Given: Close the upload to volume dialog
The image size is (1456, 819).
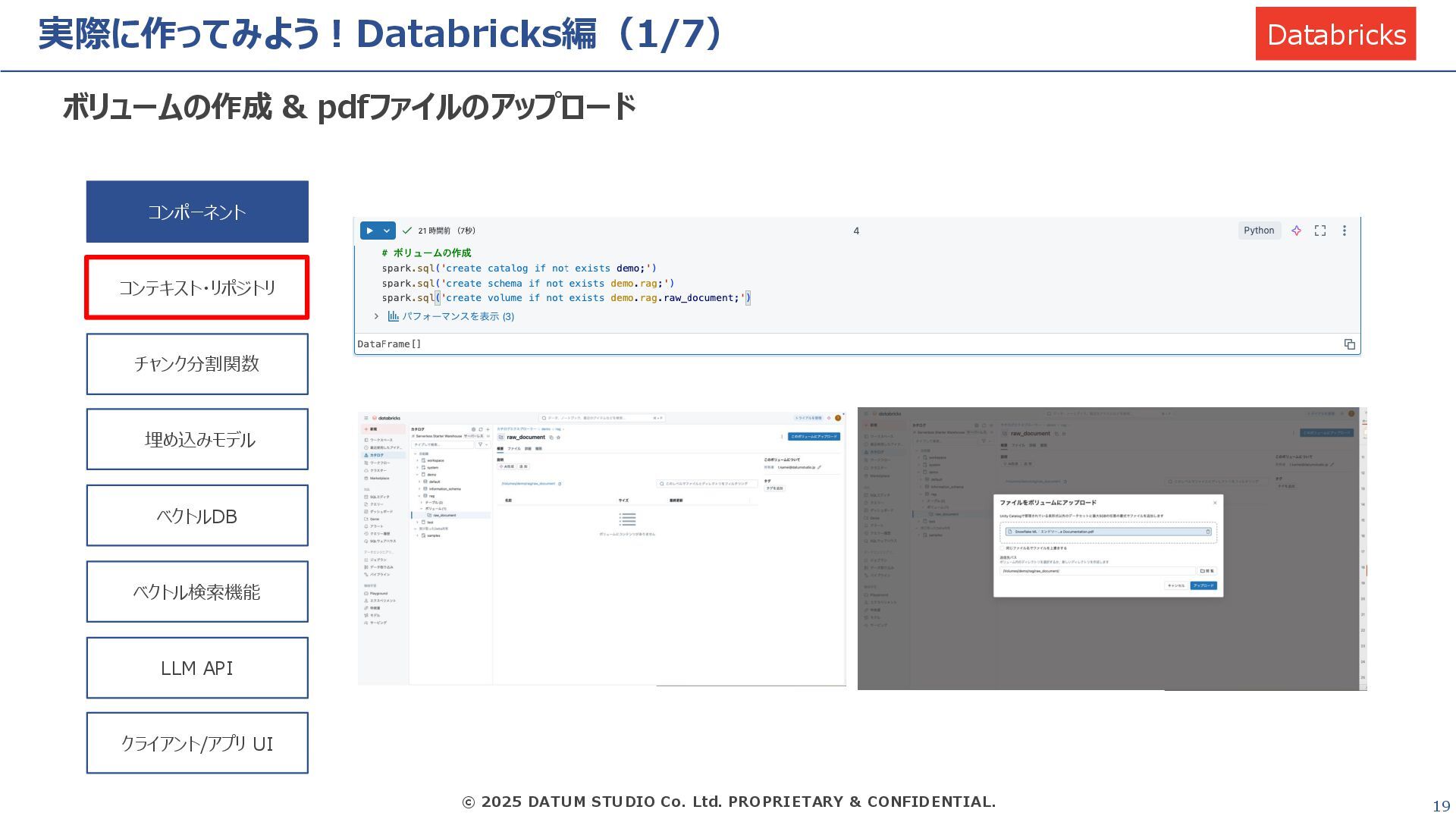Looking at the screenshot, I should [1215, 503].
